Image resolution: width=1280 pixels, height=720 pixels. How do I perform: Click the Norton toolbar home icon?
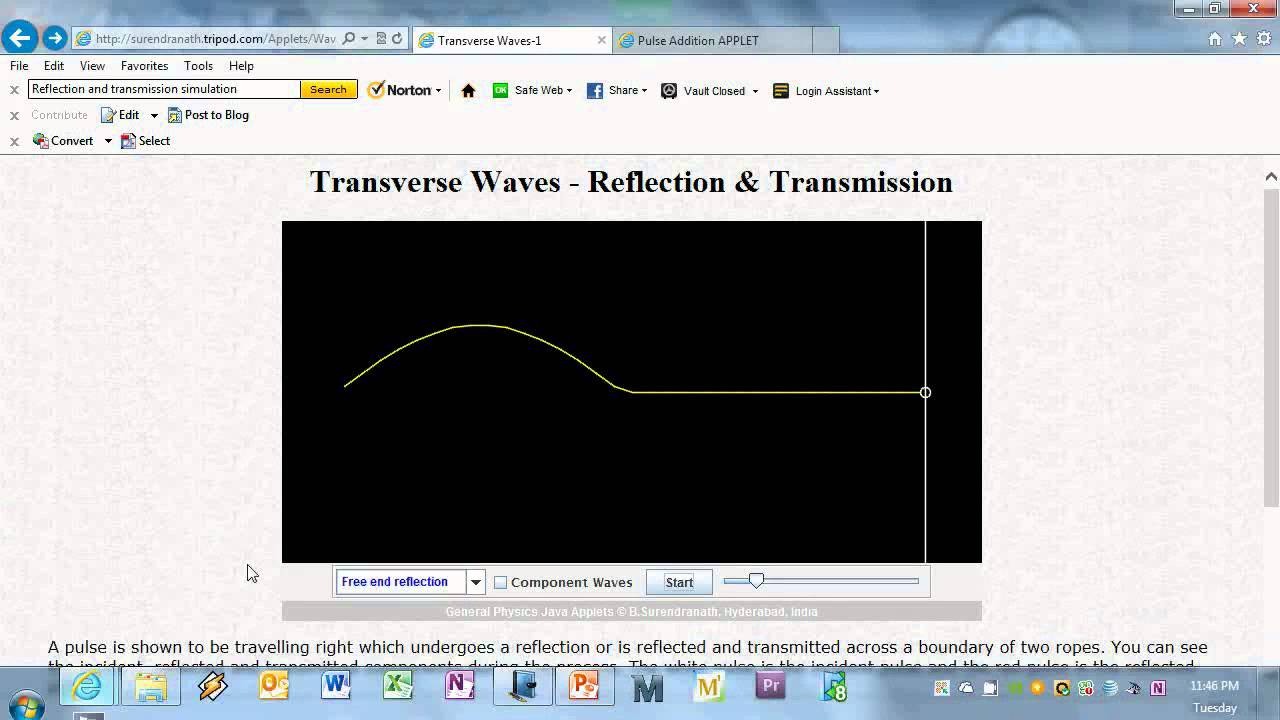(x=468, y=90)
